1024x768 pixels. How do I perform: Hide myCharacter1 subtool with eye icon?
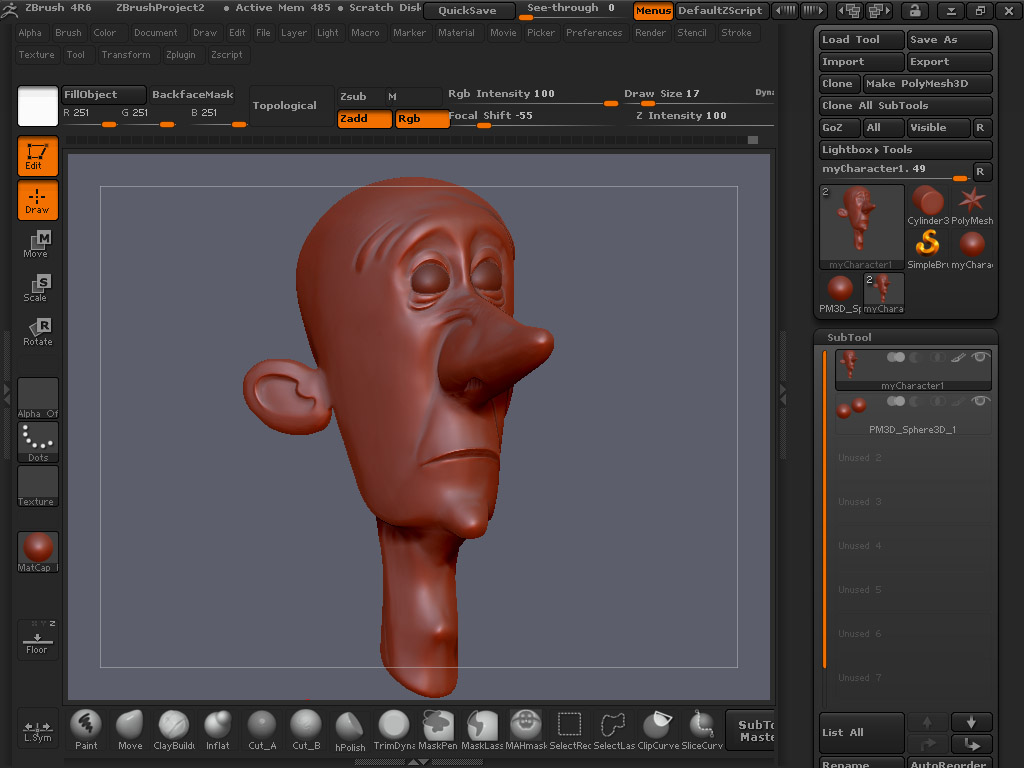click(x=980, y=357)
